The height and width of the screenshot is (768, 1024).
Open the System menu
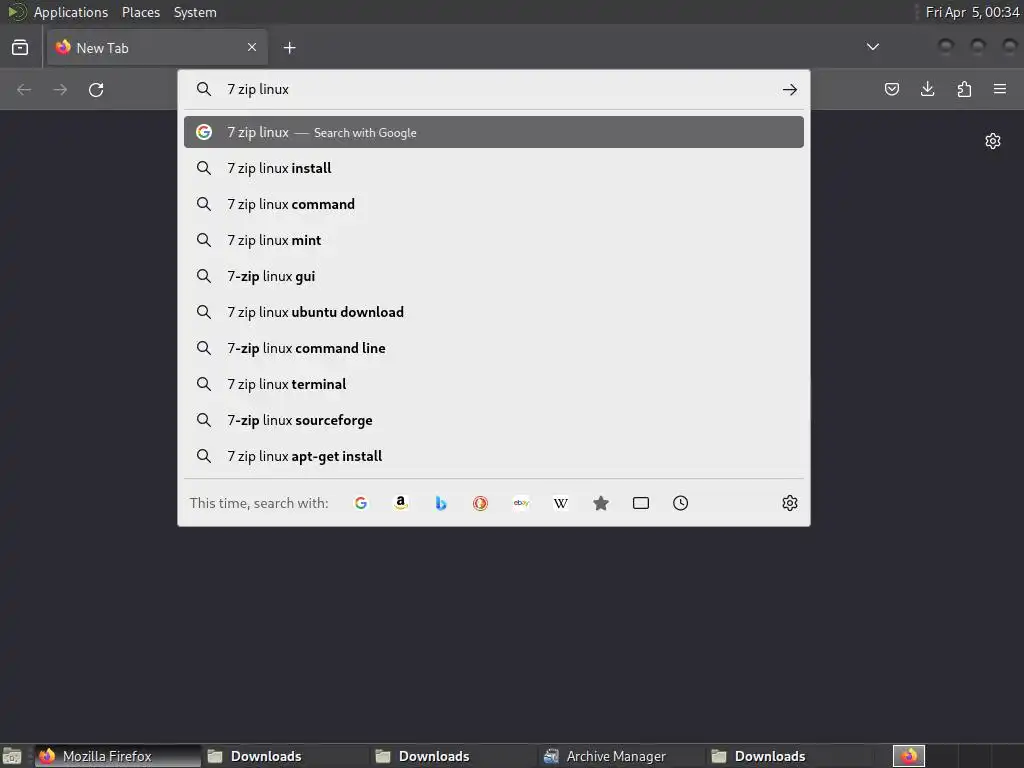coord(195,12)
